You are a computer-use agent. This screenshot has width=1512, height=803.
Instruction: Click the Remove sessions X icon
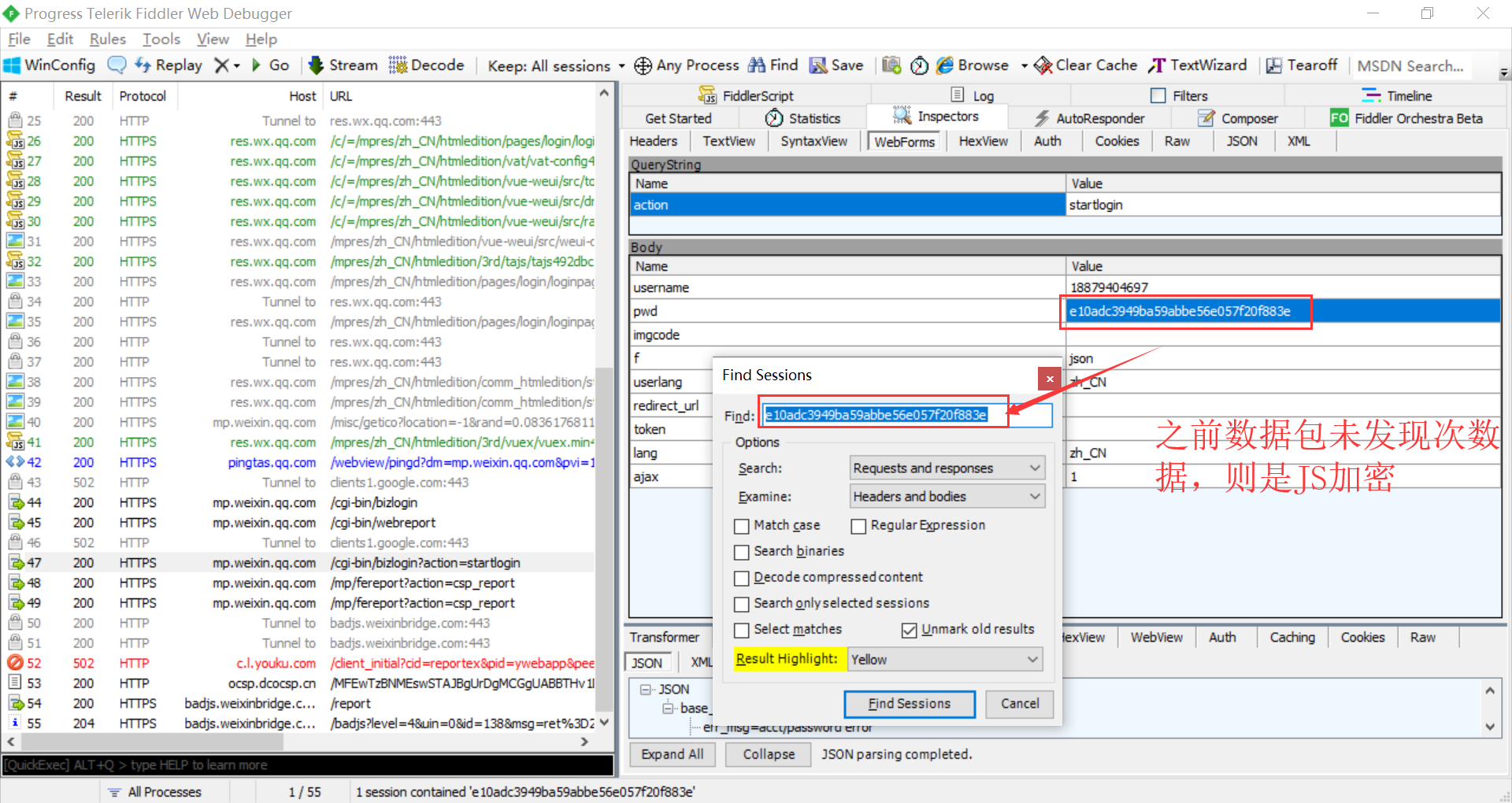pos(222,65)
